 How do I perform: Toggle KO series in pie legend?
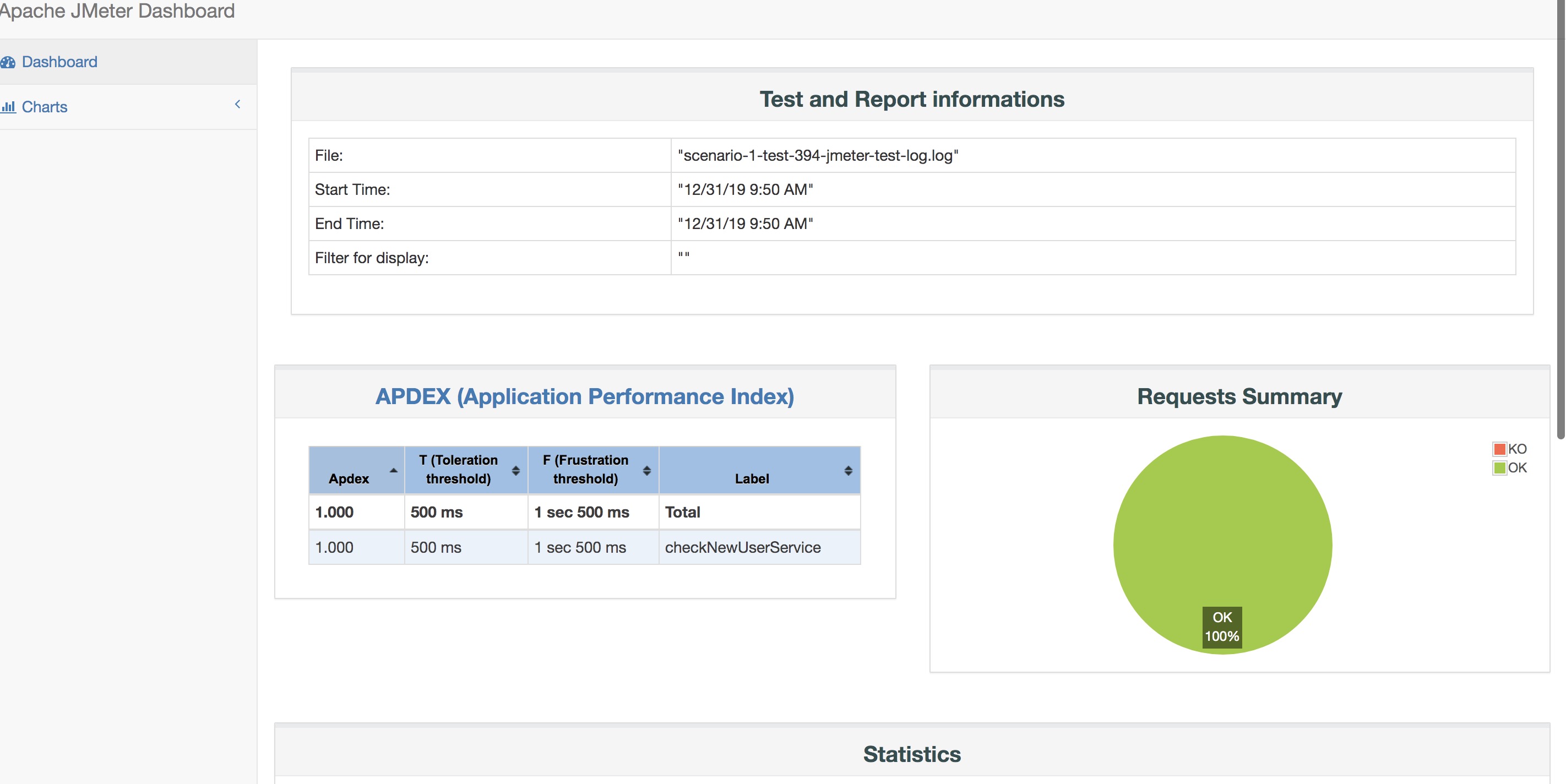(x=1517, y=449)
